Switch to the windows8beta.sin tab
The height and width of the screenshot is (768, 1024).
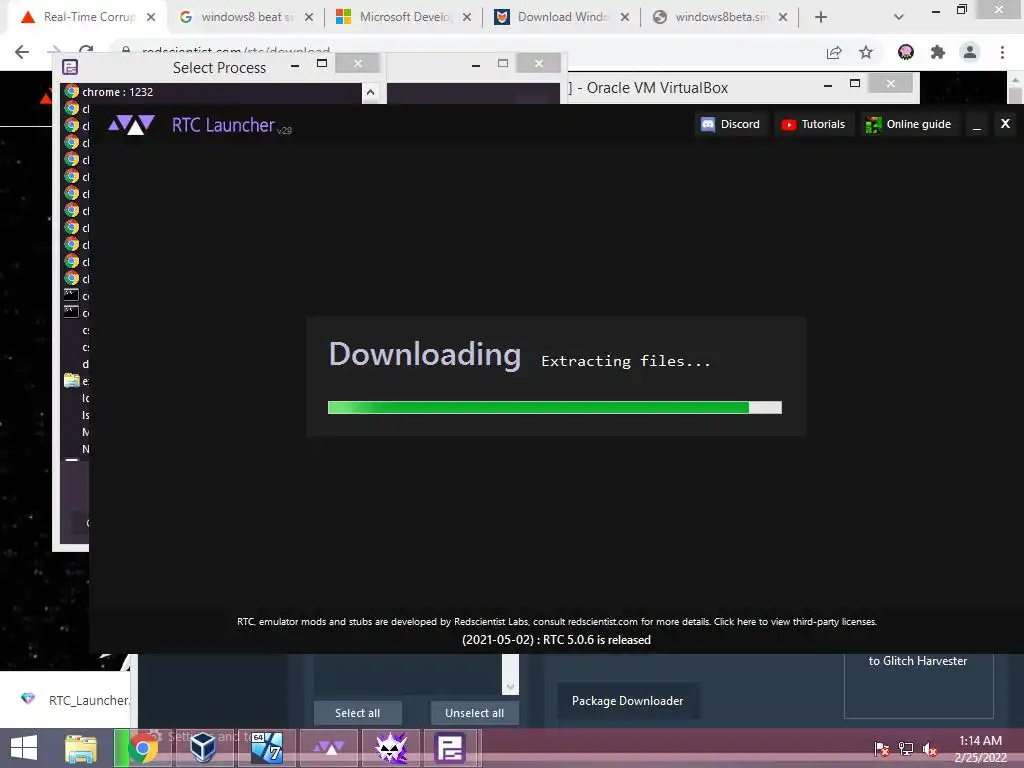719,17
